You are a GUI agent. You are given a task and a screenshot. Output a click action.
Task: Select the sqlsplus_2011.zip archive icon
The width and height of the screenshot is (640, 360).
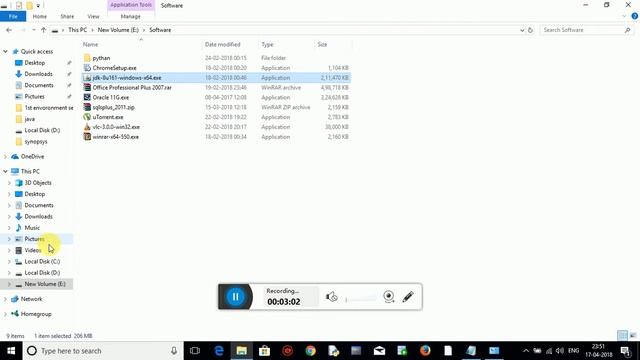[x=87, y=107]
